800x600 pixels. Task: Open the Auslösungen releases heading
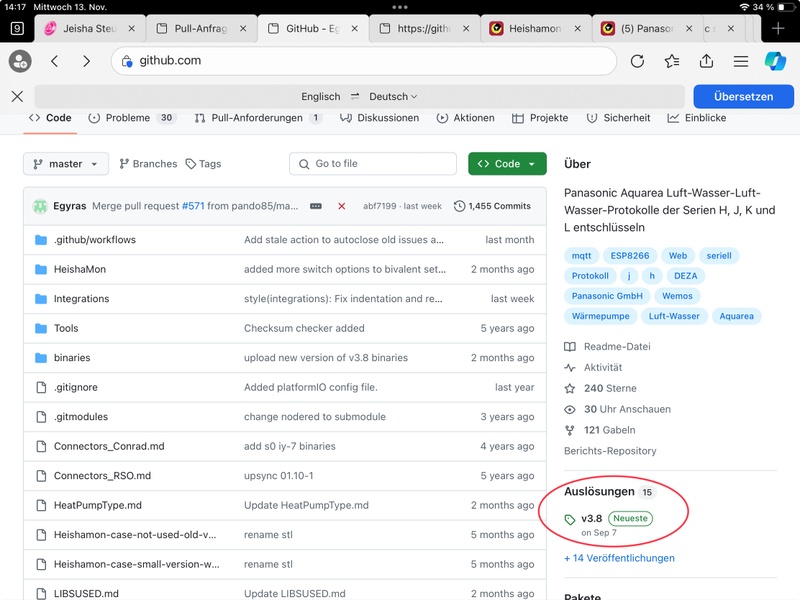599,491
